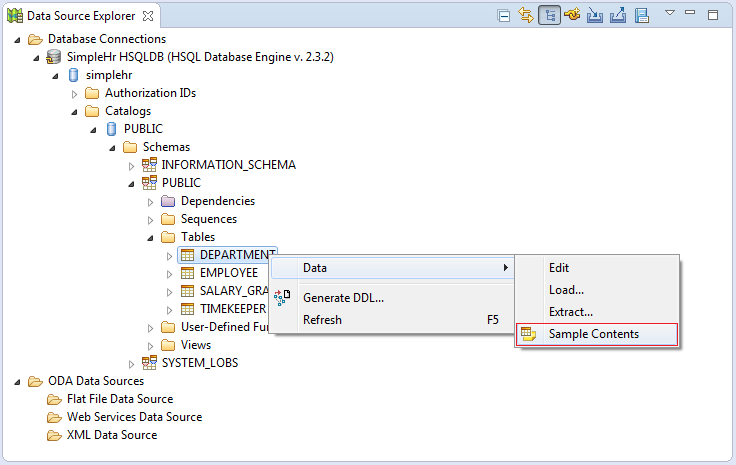Expand the TIMEKEEPER table arrow
The image size is (736, 465).
pyautogui.click(x=169, y=310)
